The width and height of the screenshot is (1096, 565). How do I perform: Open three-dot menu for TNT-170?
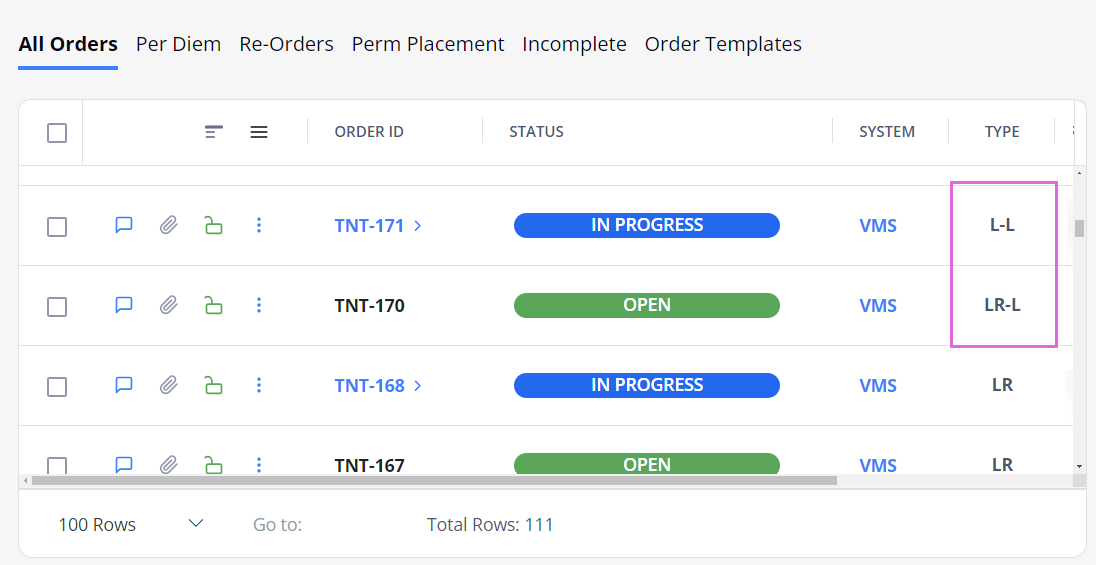[259, 305]
